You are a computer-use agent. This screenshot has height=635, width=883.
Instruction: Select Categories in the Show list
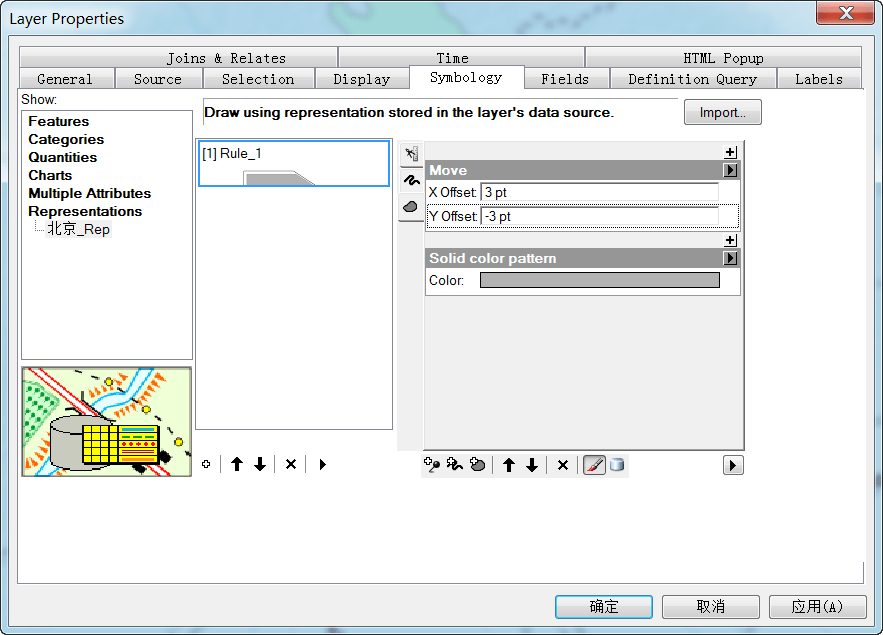tap(66, 140)
